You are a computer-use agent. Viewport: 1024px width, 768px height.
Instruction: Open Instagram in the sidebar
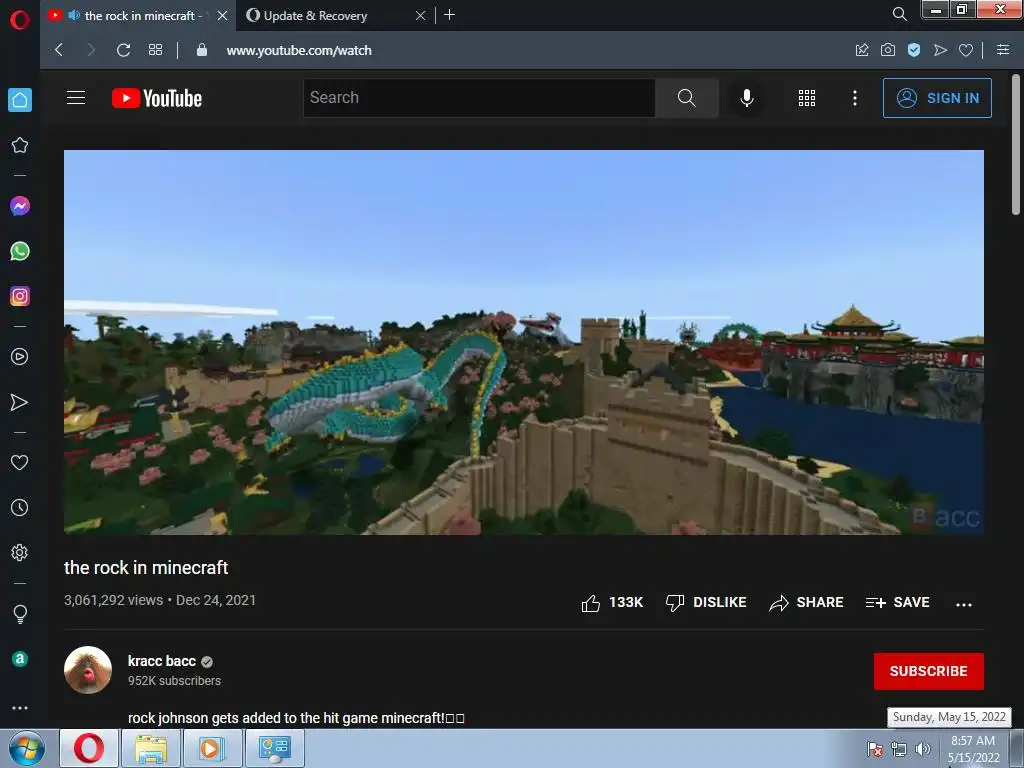tap(20, 296)
